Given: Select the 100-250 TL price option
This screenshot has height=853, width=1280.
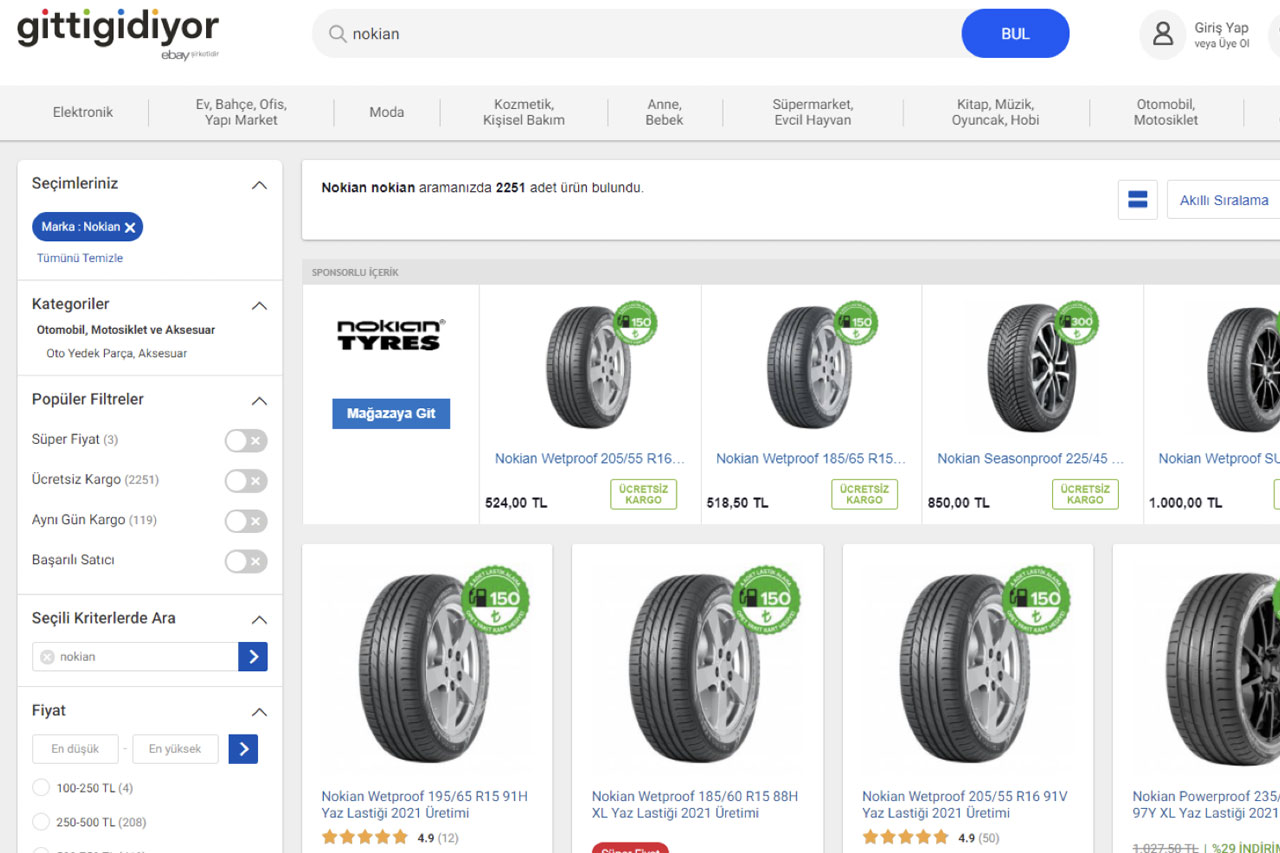Looking at the screenshot, I should [x=41, y=788].
